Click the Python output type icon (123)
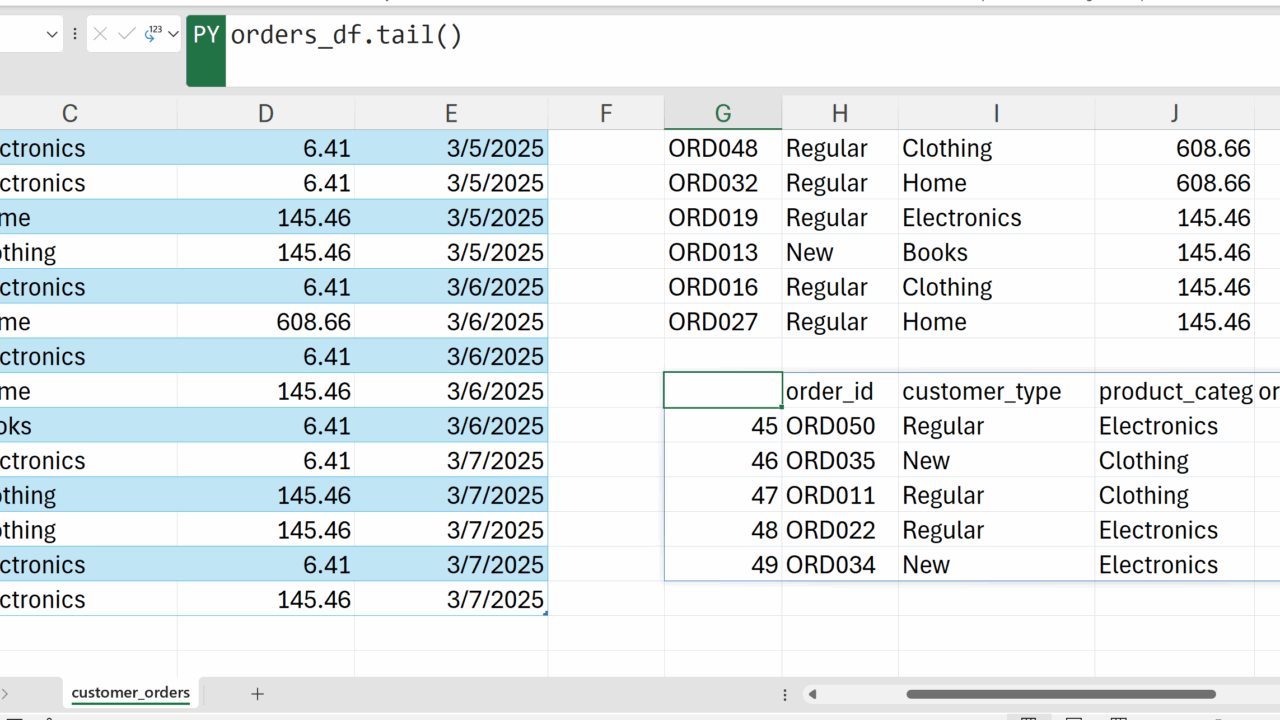The height and width of the screenshot is (720, 1280). (153, 34)
